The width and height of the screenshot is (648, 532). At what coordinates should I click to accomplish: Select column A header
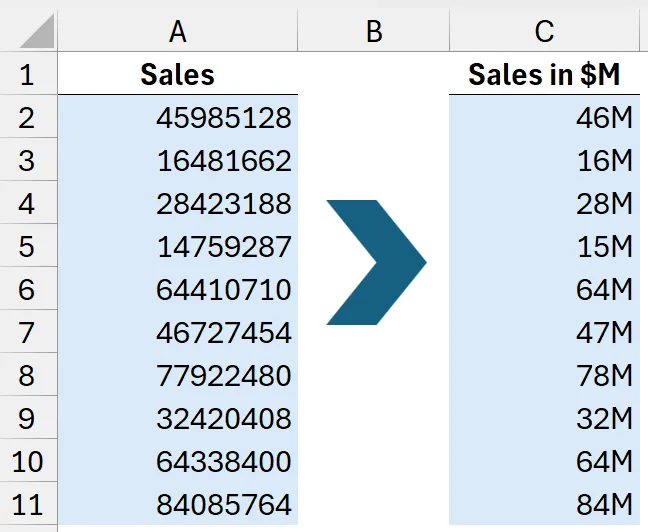178,31
